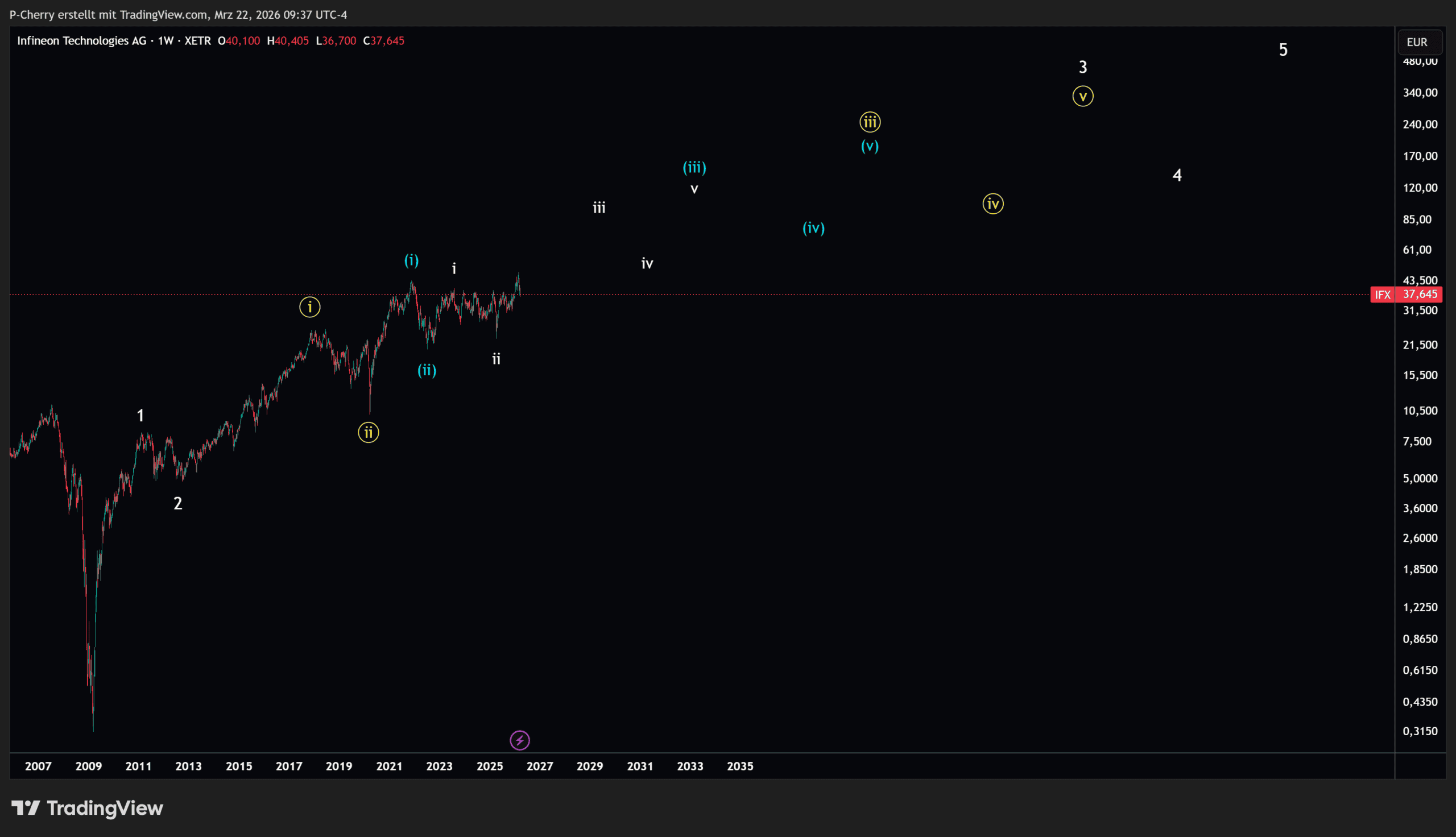Screen dimensions: 1456x837
Task: Click the 120,00 price on the scale
Action: tap(1420, 188)
